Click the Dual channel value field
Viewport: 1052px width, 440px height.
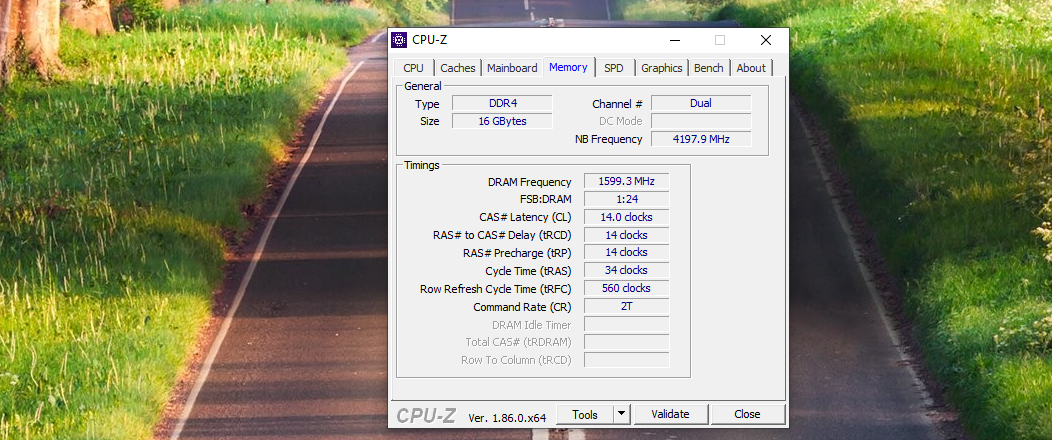click(x=701, y=103)
